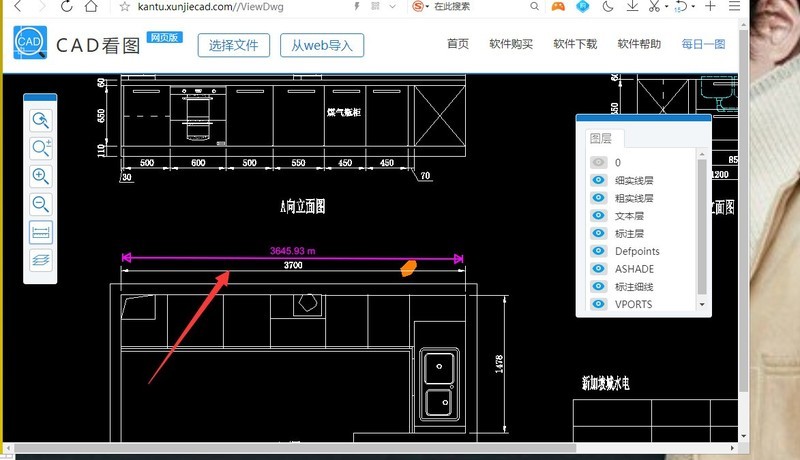
Task: Select the zoom window (±) tool
Action: click(41, 149)
